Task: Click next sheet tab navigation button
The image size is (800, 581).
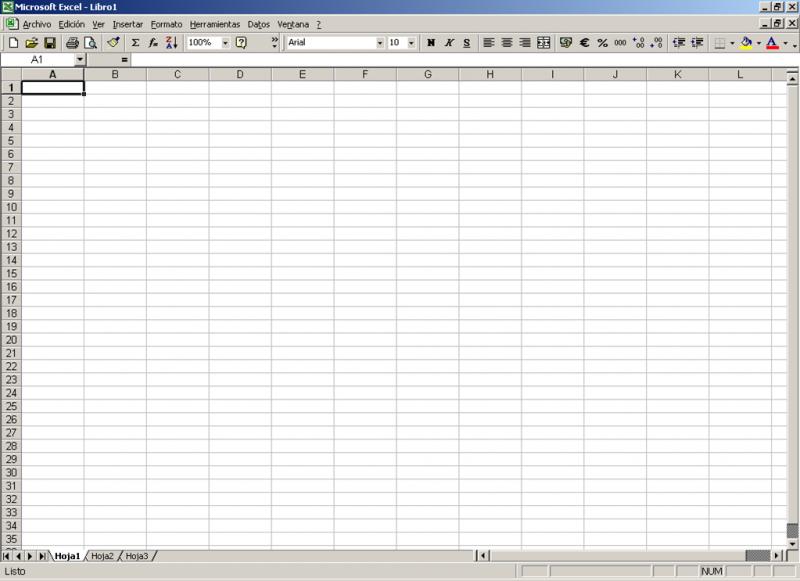Action: coord(30,556)
